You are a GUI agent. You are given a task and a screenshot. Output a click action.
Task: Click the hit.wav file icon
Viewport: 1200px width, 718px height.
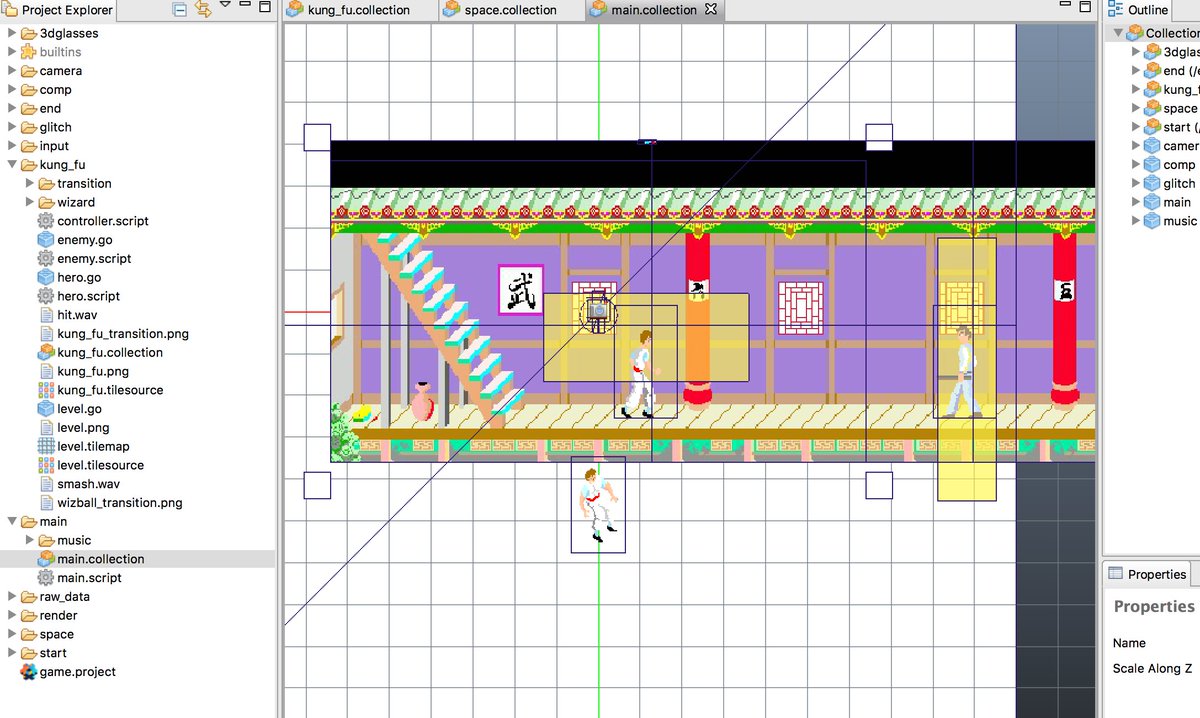click(46, 315)
